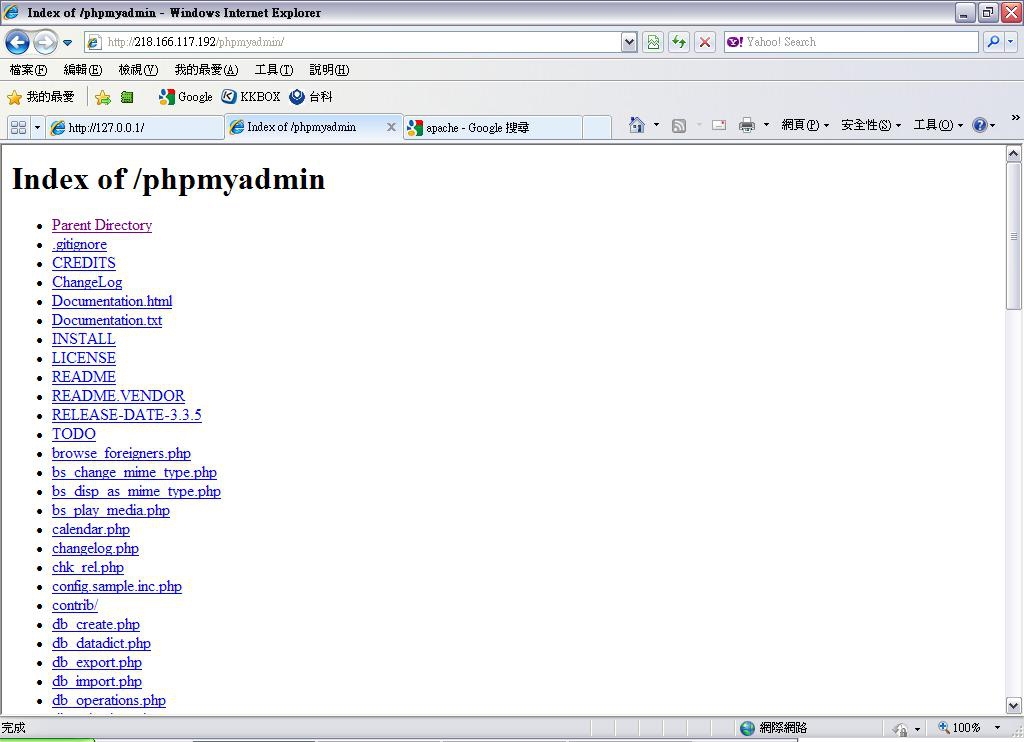This screenshot has height=742, width=1024.
Task: Open the CREDITS file link
Action: click(x=84, y=263)
